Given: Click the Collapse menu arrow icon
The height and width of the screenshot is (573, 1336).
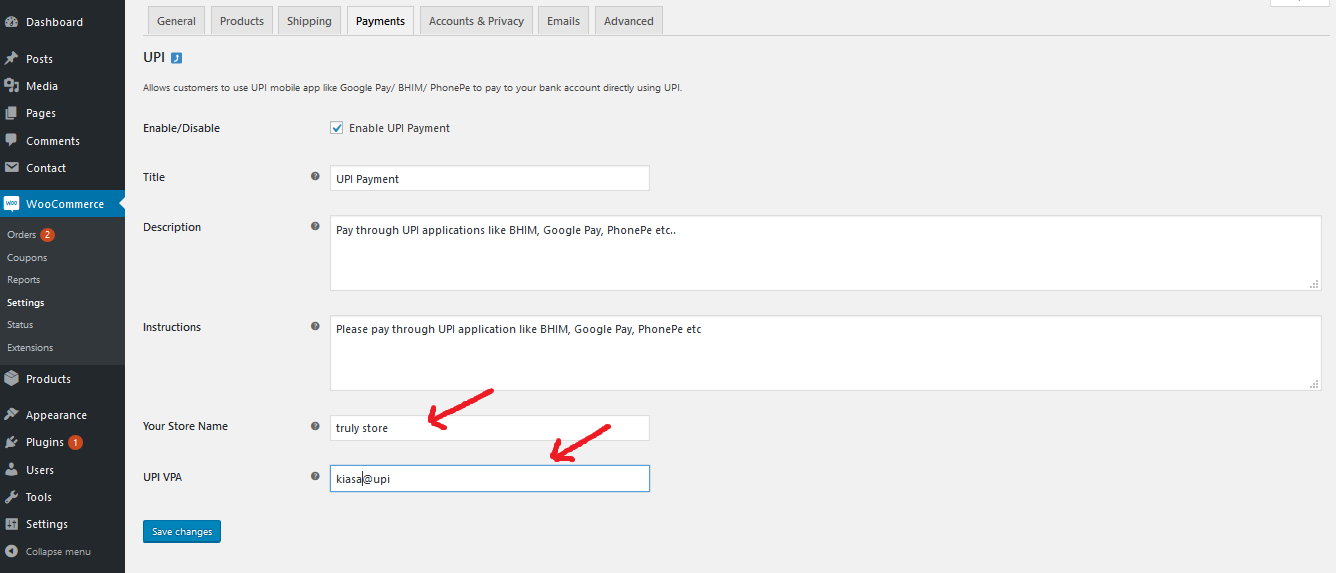Looking at the screenshot, I should [12, 551].
